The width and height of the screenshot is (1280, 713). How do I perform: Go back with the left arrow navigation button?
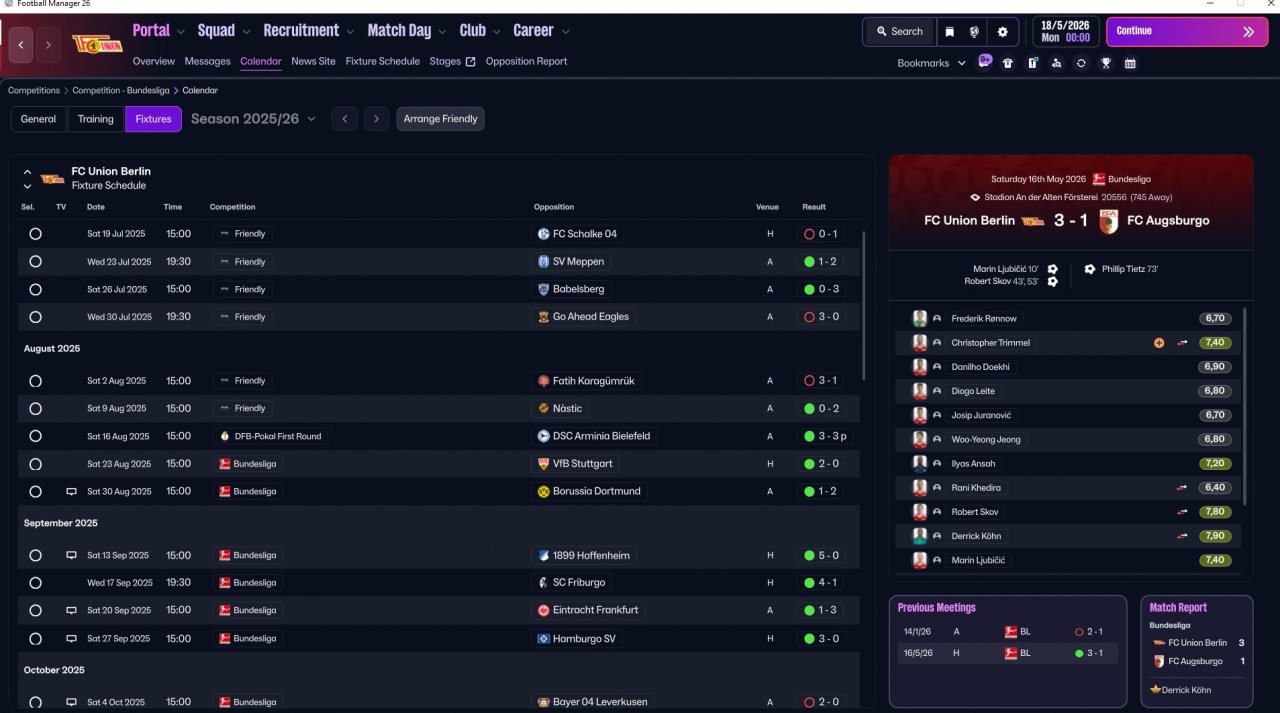[x=21, y=45]
